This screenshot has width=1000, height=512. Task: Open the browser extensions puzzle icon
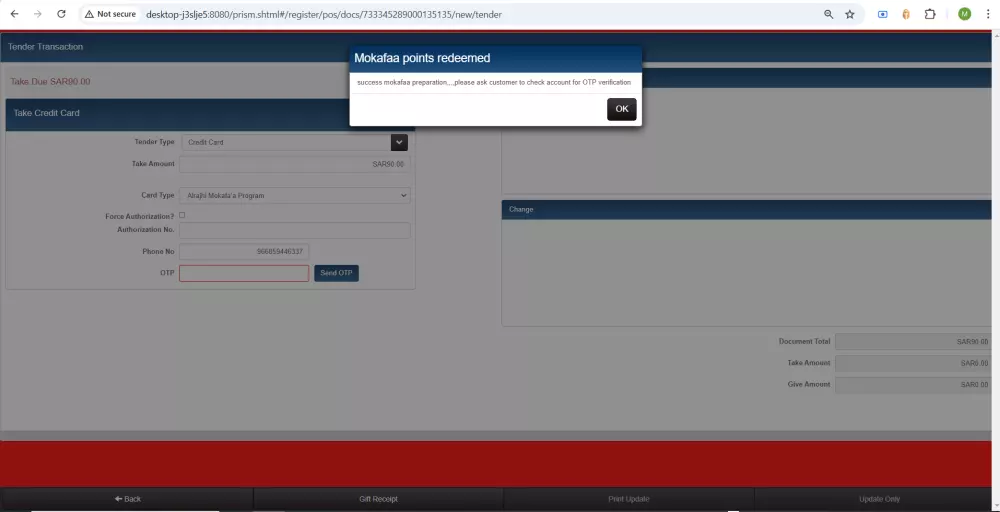[x=930, y=14]
